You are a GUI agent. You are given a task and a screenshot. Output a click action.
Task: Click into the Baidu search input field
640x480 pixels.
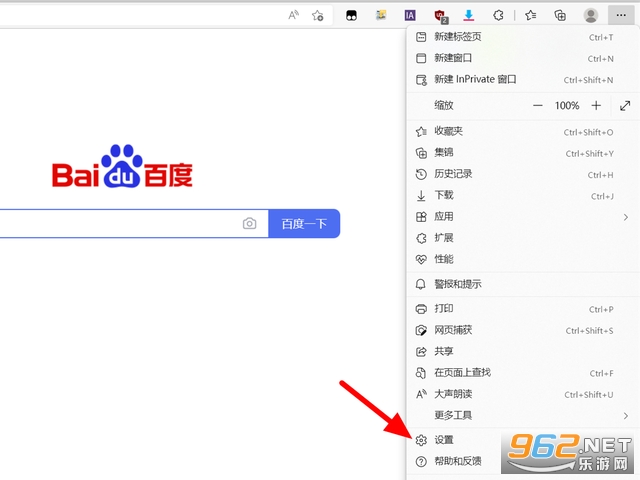[134, 223]
